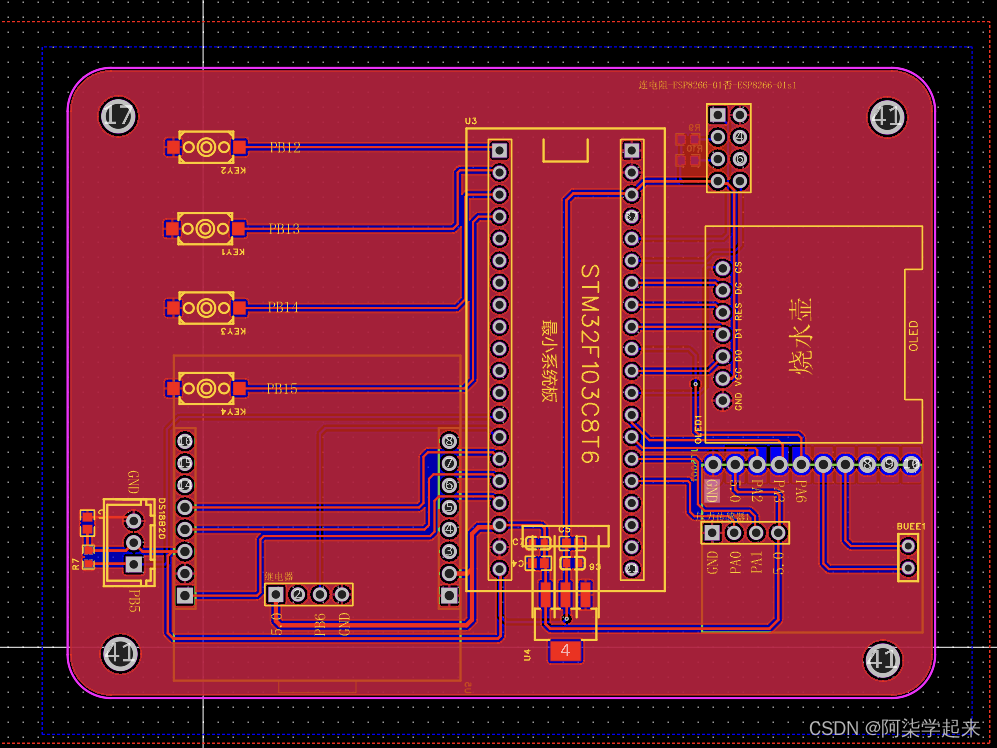Click the VCC pin label on OLED

click(x=738, y=378)
